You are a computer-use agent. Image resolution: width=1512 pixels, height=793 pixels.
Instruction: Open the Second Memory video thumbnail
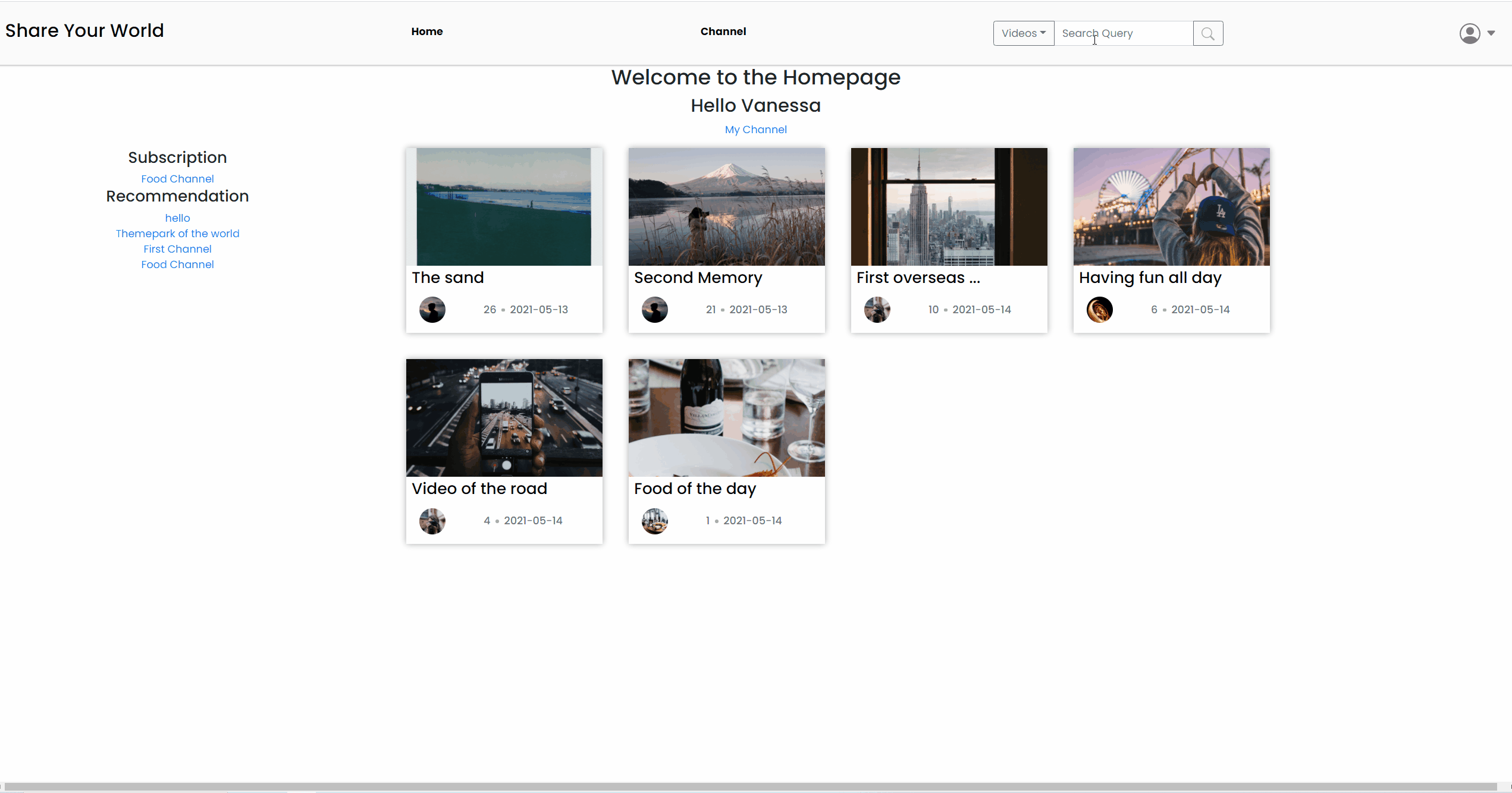726,206
